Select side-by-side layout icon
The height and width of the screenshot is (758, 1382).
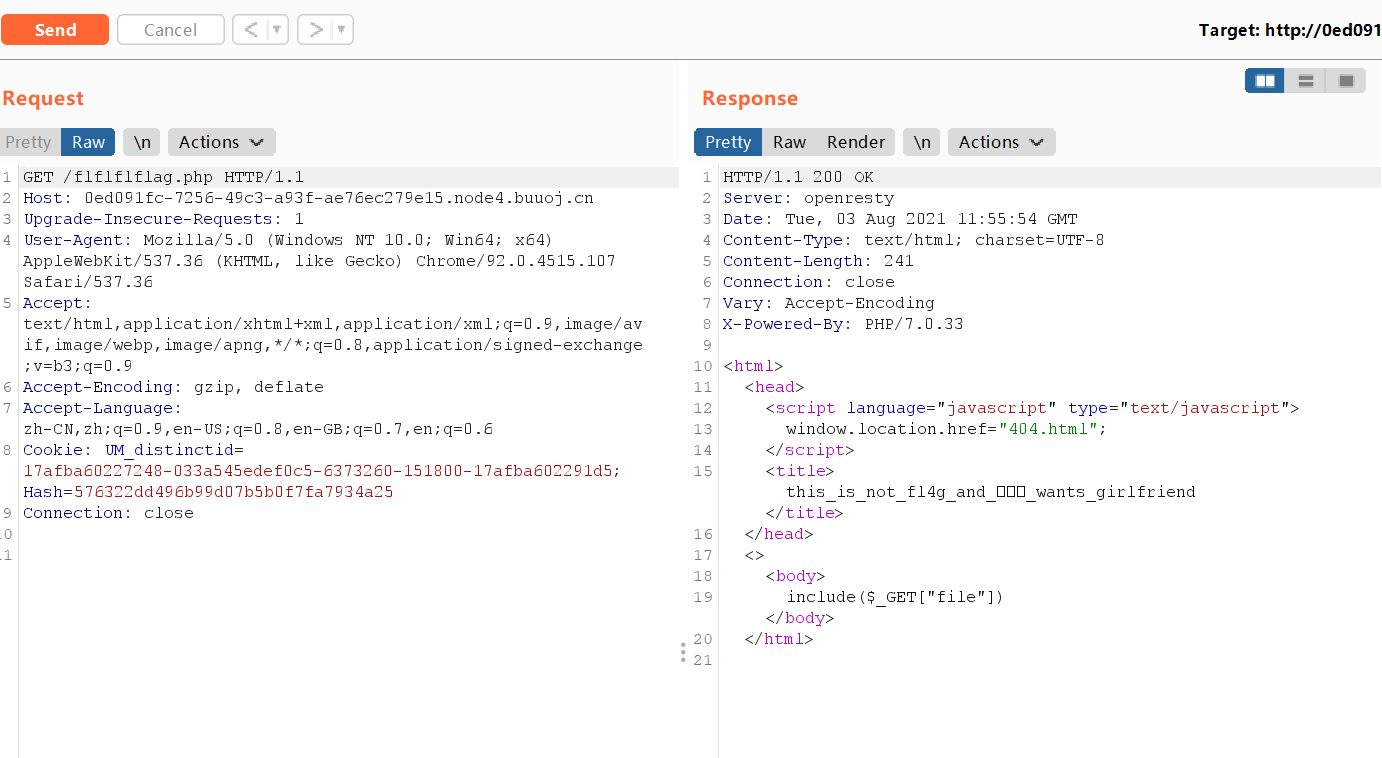[x=1265, y=81]
